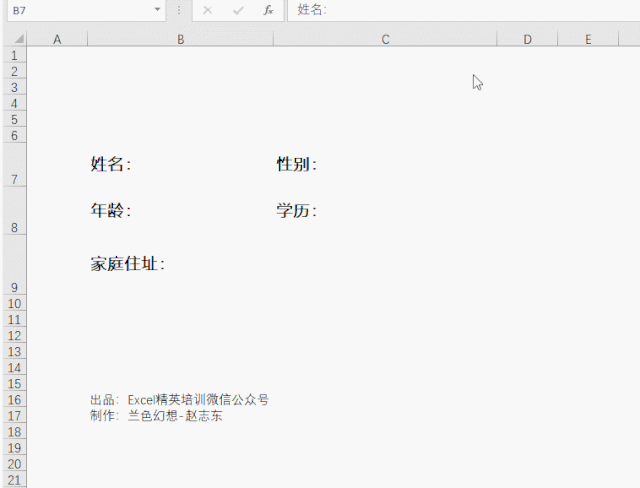Click the Name Box showing B7

[x=78, y=10]
